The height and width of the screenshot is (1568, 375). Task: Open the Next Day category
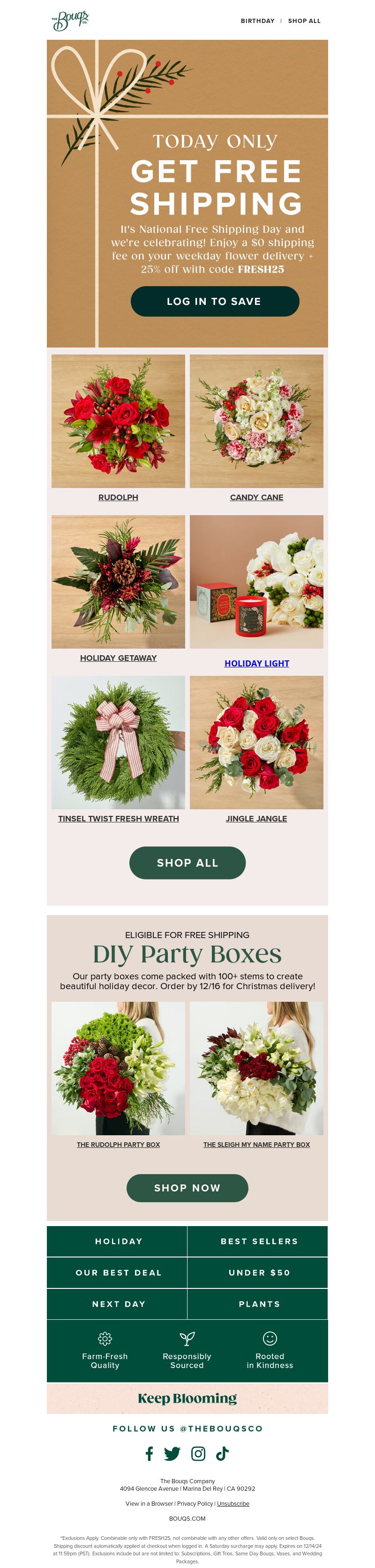(118, 1303)
